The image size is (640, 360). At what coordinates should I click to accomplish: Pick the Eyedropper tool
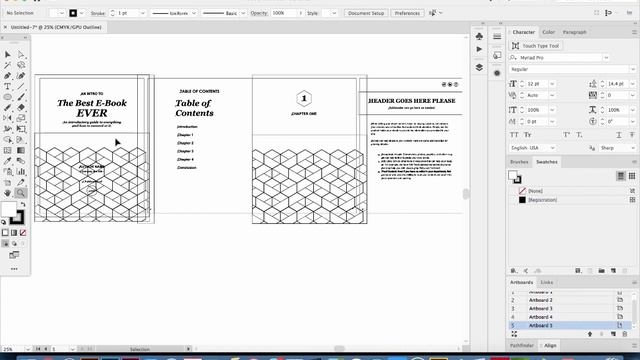click(8, 161)
